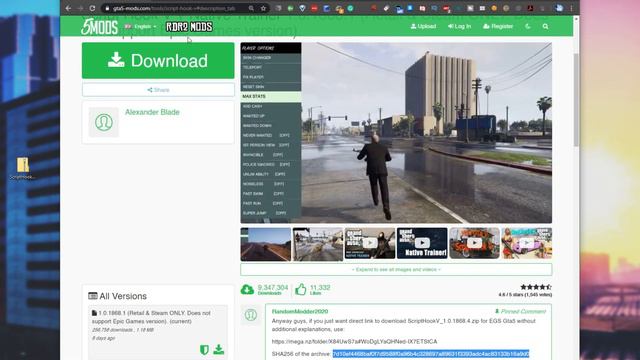Click the 9,347,304 downloads count
The image size is (640, 360).
[273, 287]
